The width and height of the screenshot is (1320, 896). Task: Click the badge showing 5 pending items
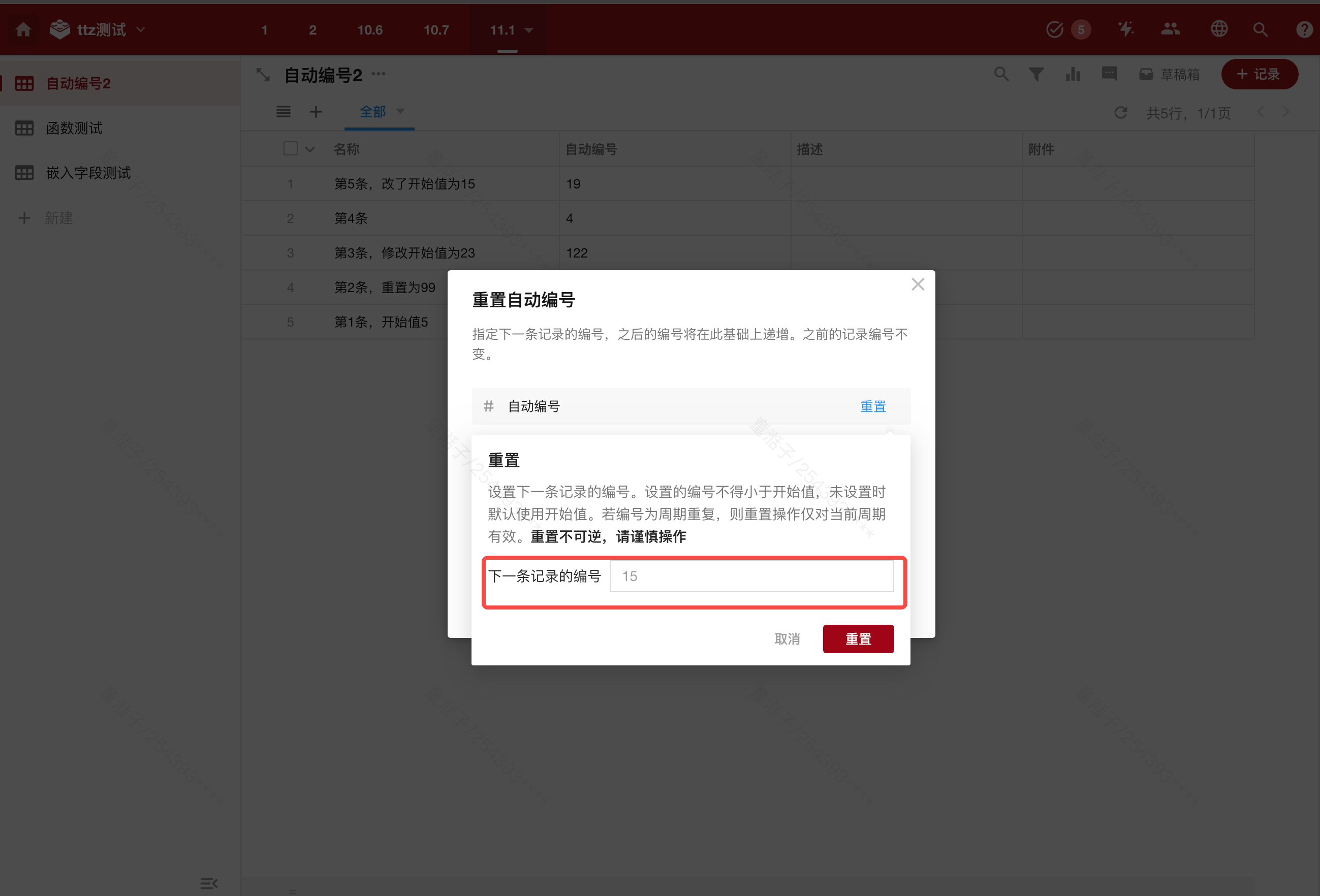coord(1081,29)
